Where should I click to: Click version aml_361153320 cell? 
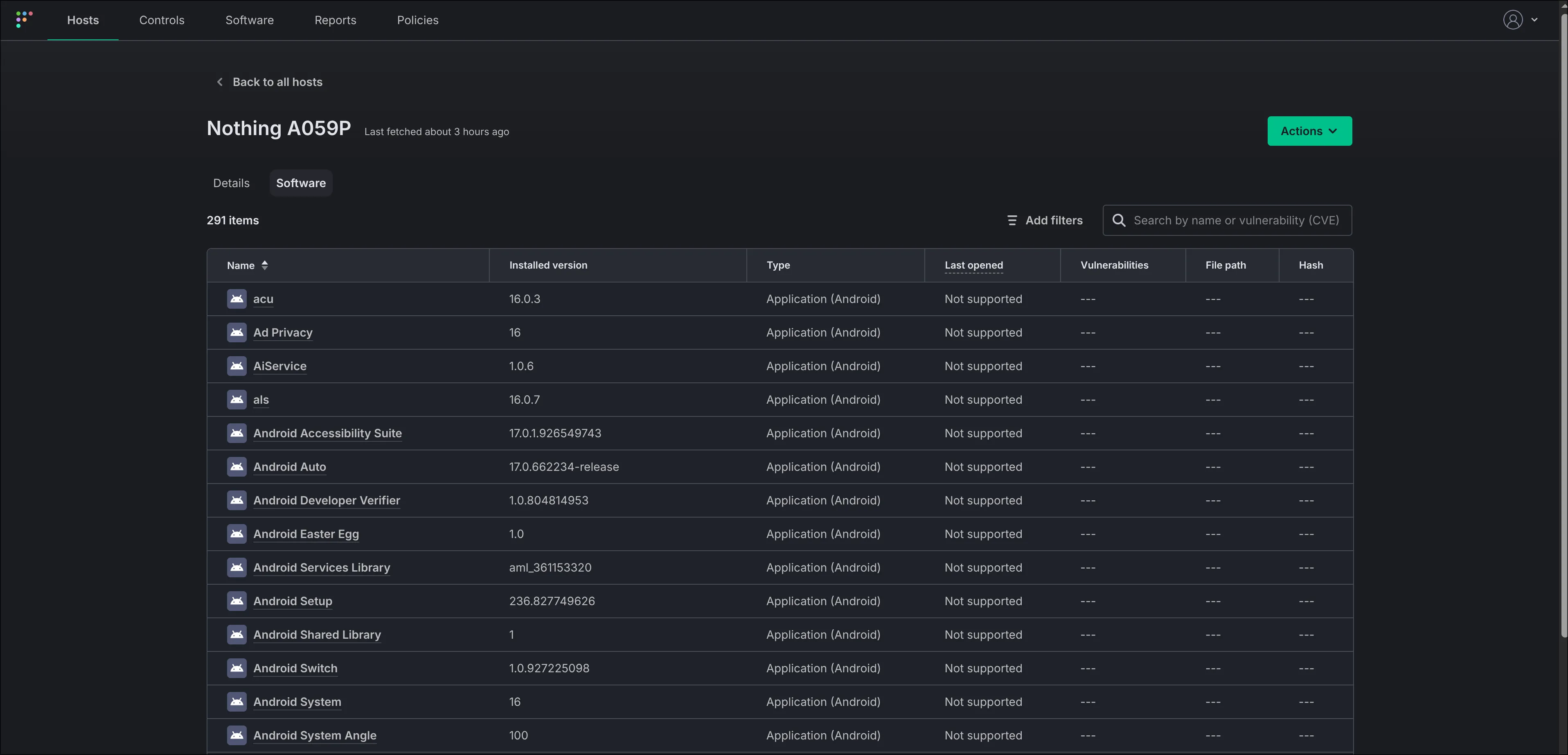click(550, 567)
